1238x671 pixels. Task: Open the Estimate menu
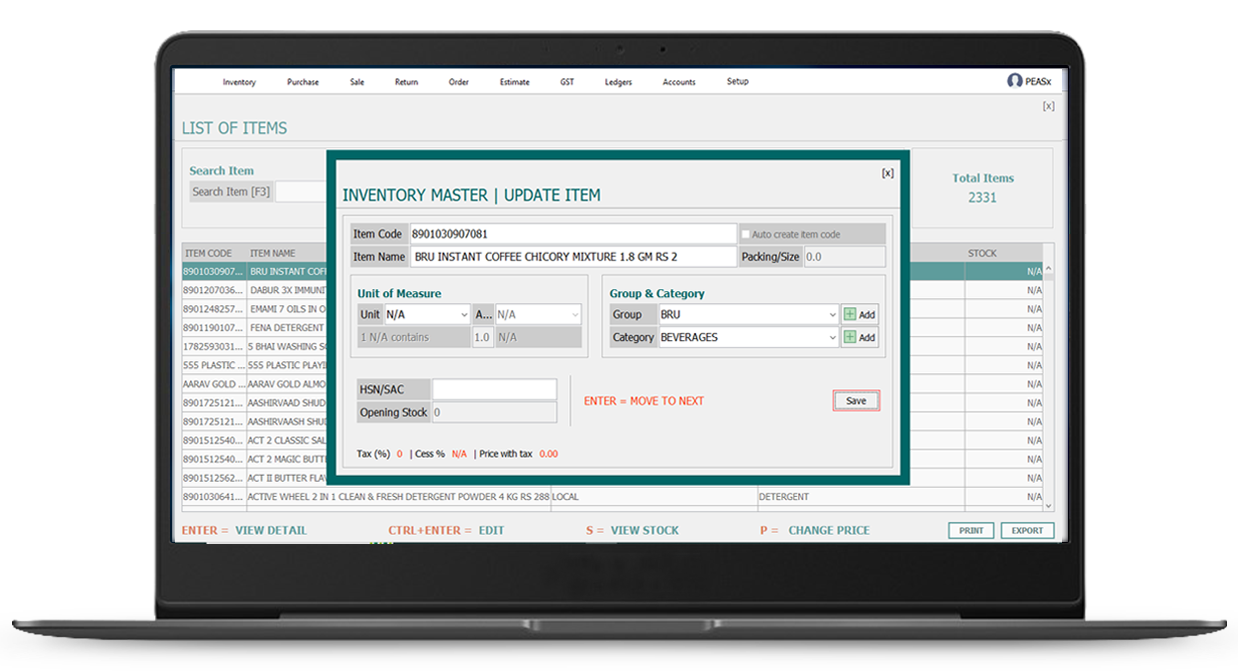tap(515, 82)
